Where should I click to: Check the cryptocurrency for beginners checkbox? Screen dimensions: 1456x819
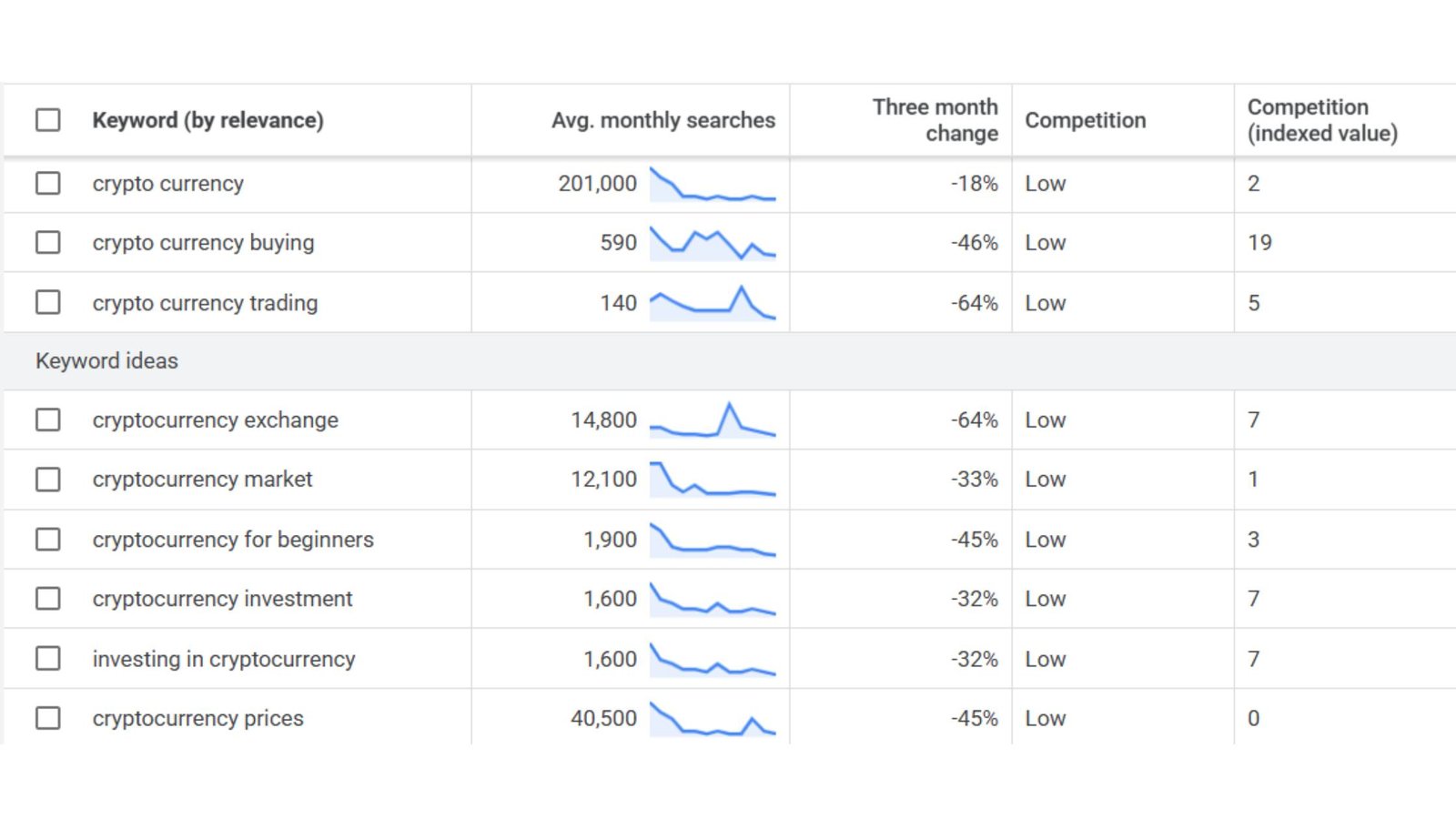tap(47, 539)
